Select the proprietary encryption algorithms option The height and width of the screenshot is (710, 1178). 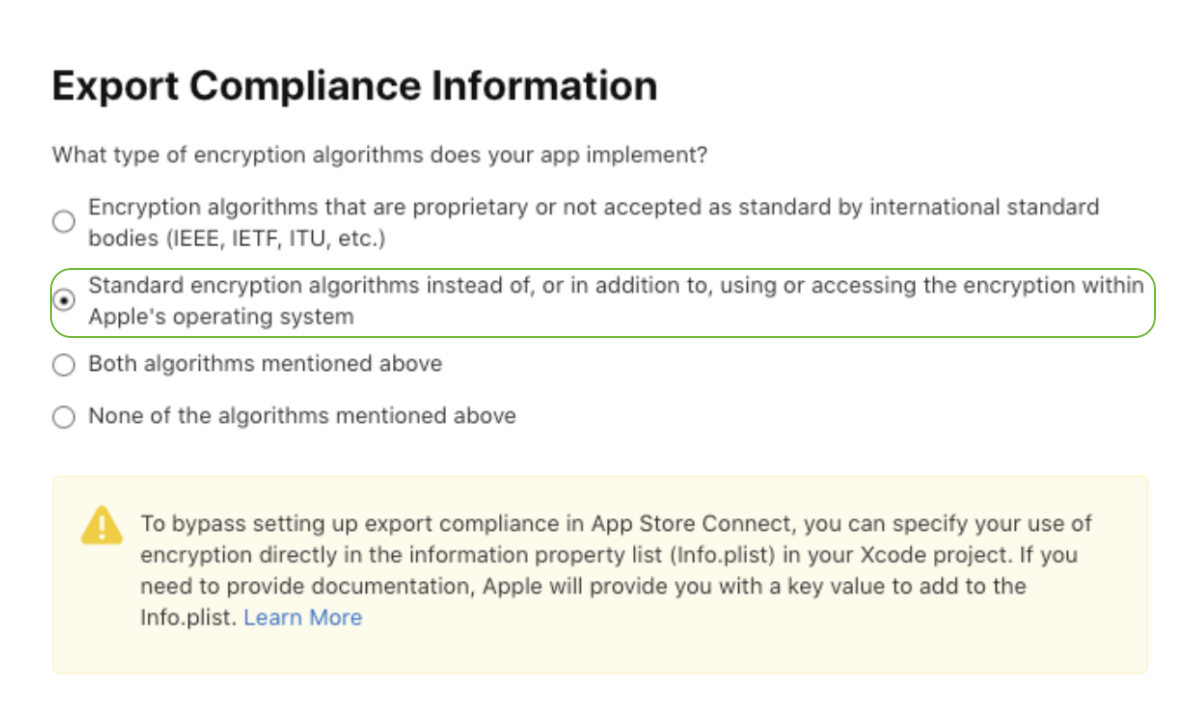(63, 222)
